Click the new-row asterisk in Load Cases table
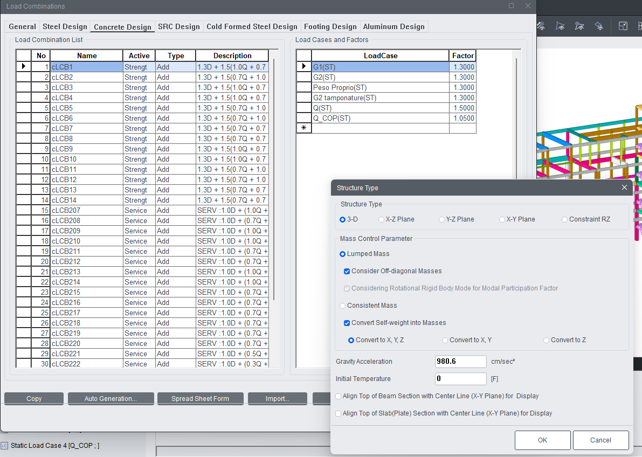 click(x=304, y=128)
